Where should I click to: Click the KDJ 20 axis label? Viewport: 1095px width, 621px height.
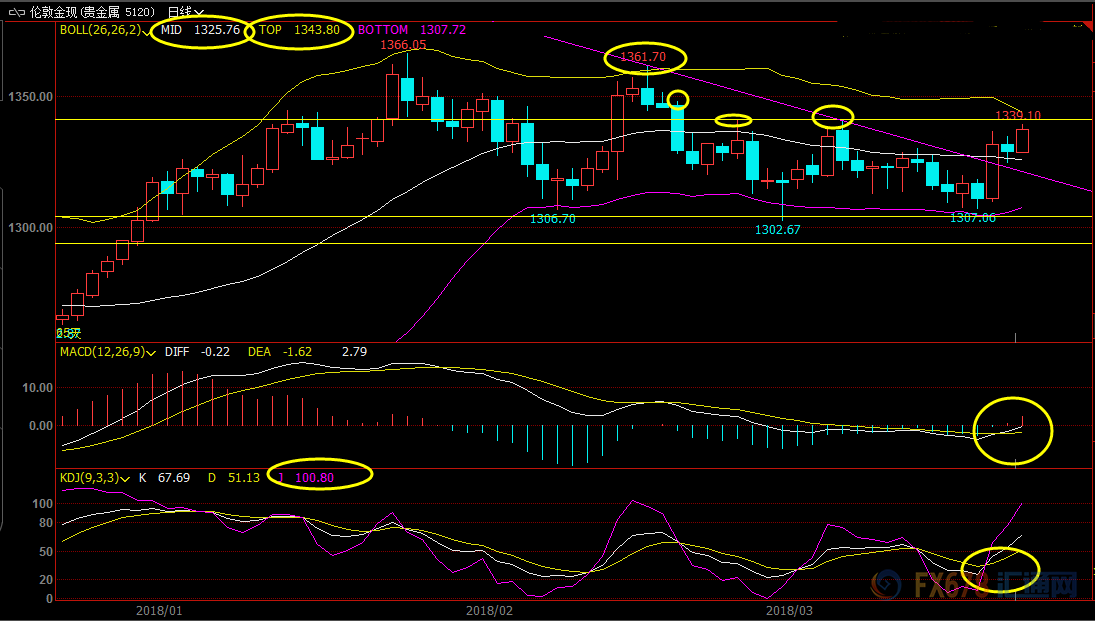point(46,580)
